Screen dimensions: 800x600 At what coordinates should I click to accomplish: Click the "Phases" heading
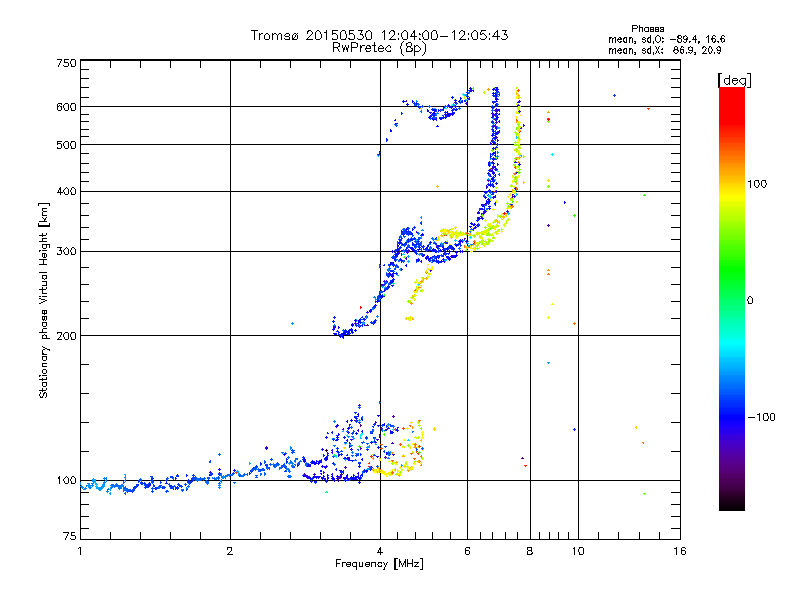pyautogui.click(x=647, y=29)
